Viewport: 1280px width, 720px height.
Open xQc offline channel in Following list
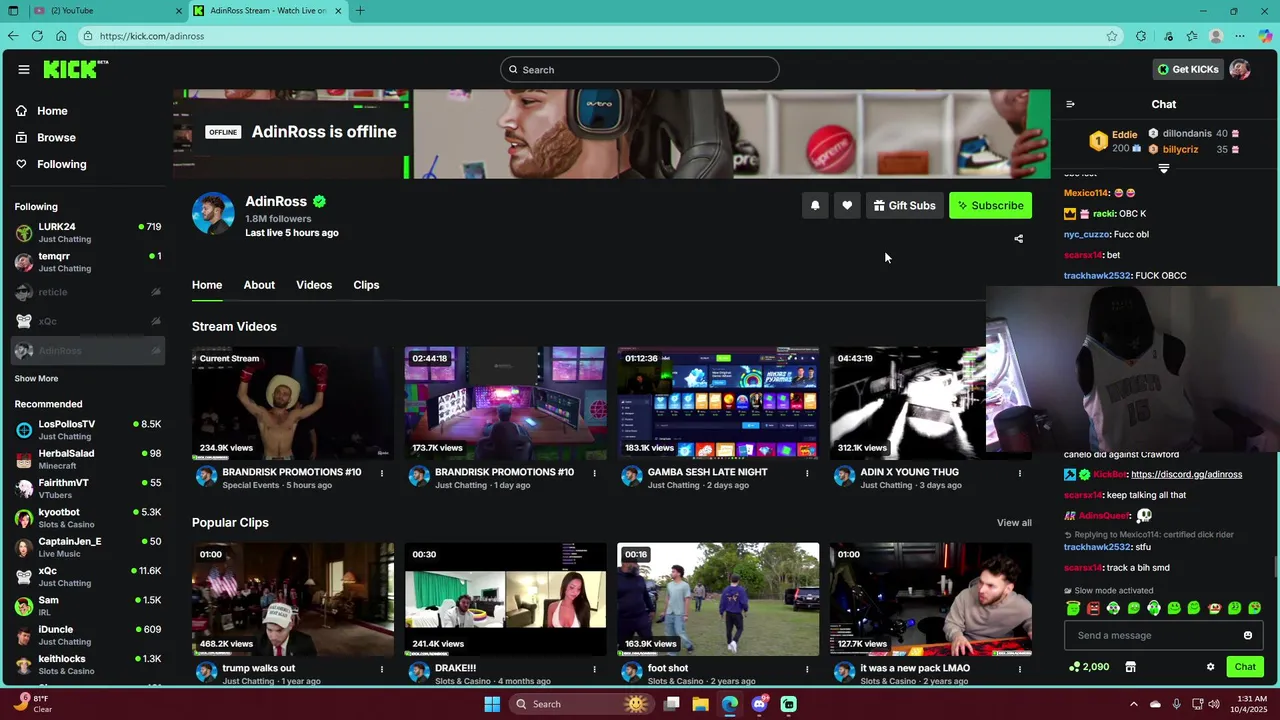click(88, 321)
